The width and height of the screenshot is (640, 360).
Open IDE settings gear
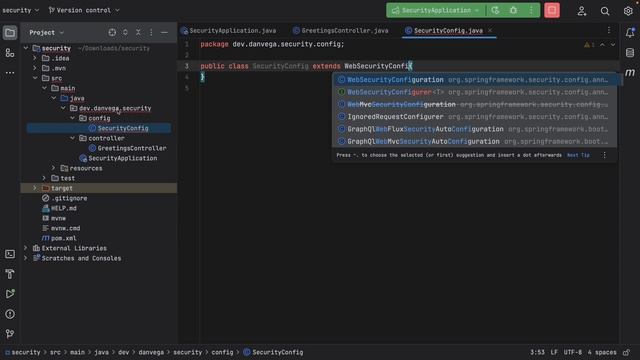[x=628, y=11]
